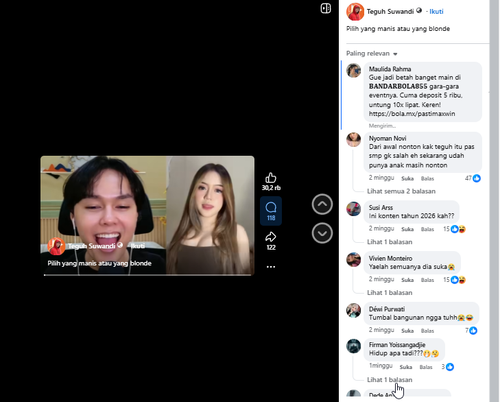The height and width of the screenshot is (402, 500).
Task: Expand Lihat 1 balasan under Susi Arss
Action: pyautogui.click(x=389, y=242)
